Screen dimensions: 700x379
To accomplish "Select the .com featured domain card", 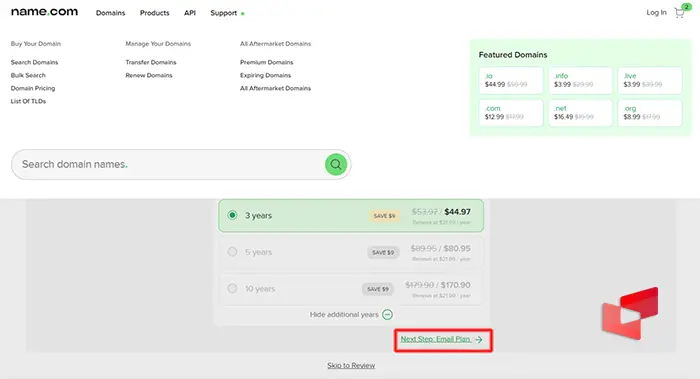I will (x=511, y=113).
